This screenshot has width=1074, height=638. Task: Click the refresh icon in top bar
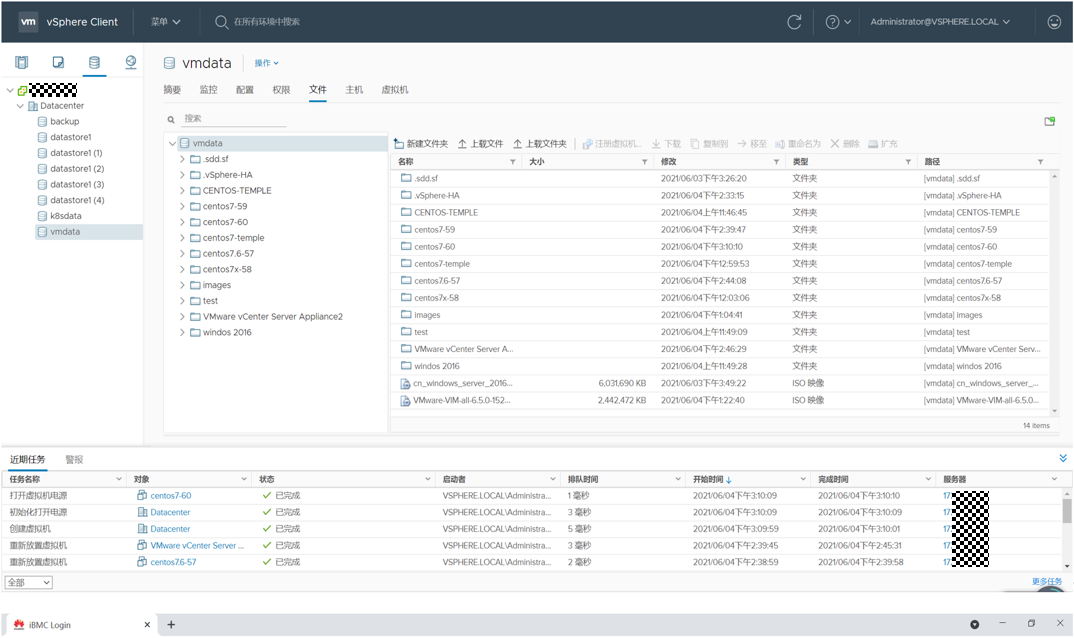(794, 22)
